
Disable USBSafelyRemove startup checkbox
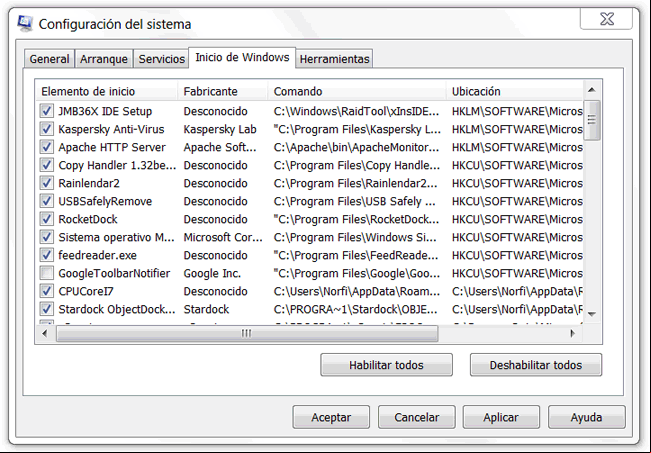(46, 201)
